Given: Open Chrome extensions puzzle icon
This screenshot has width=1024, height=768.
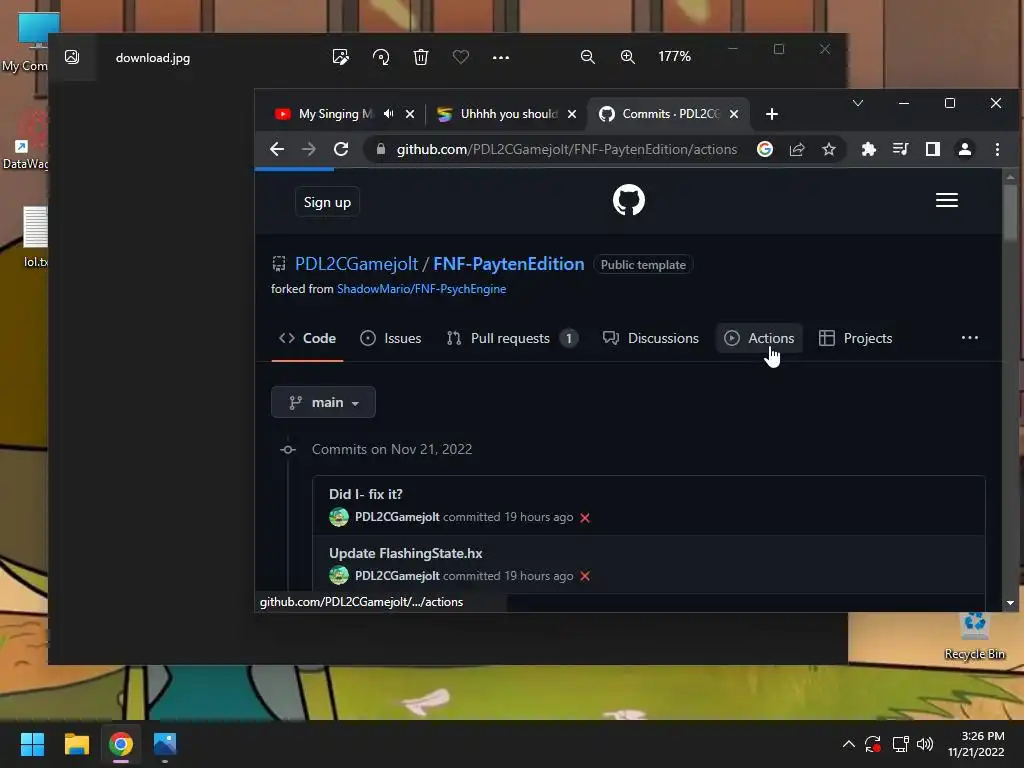Looking at the screenshot, I should 869,150.
